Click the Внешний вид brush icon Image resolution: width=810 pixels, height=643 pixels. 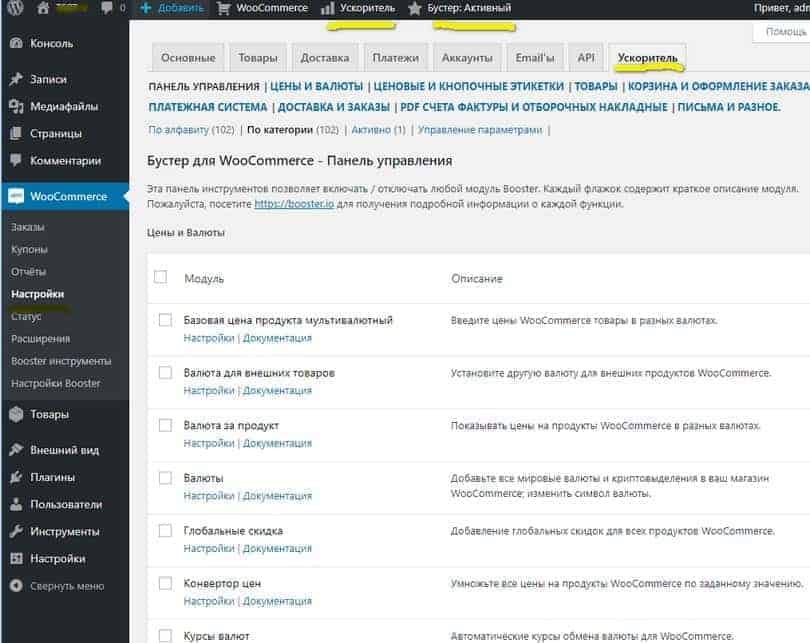point(17,450)
